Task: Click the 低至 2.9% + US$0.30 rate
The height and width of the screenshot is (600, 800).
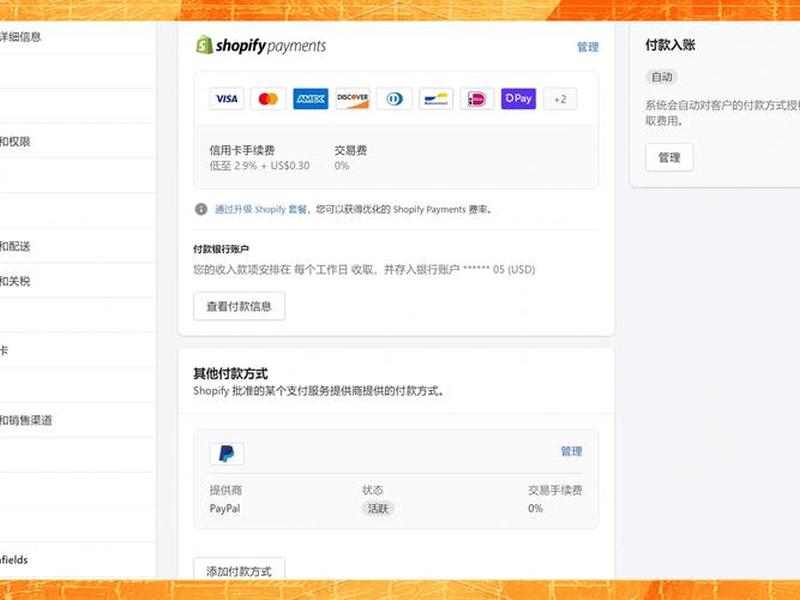Action: [x=260, y=166]
